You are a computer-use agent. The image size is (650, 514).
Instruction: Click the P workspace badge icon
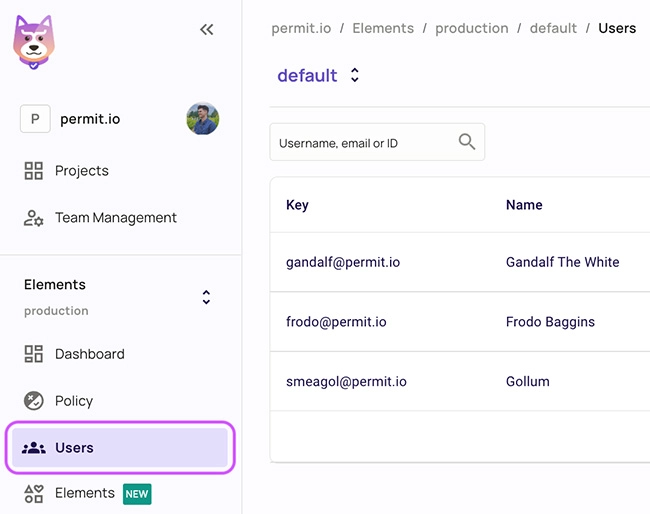[x=35, y=119]
